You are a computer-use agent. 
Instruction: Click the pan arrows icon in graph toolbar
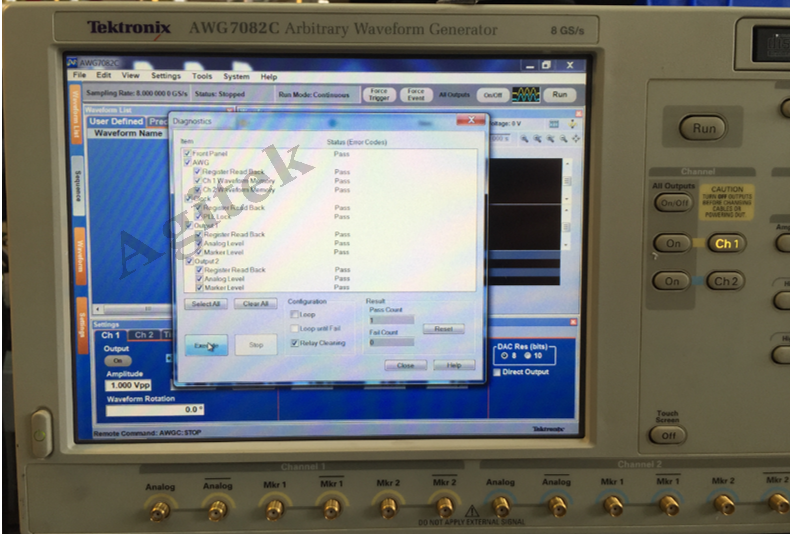click(576, 139)
